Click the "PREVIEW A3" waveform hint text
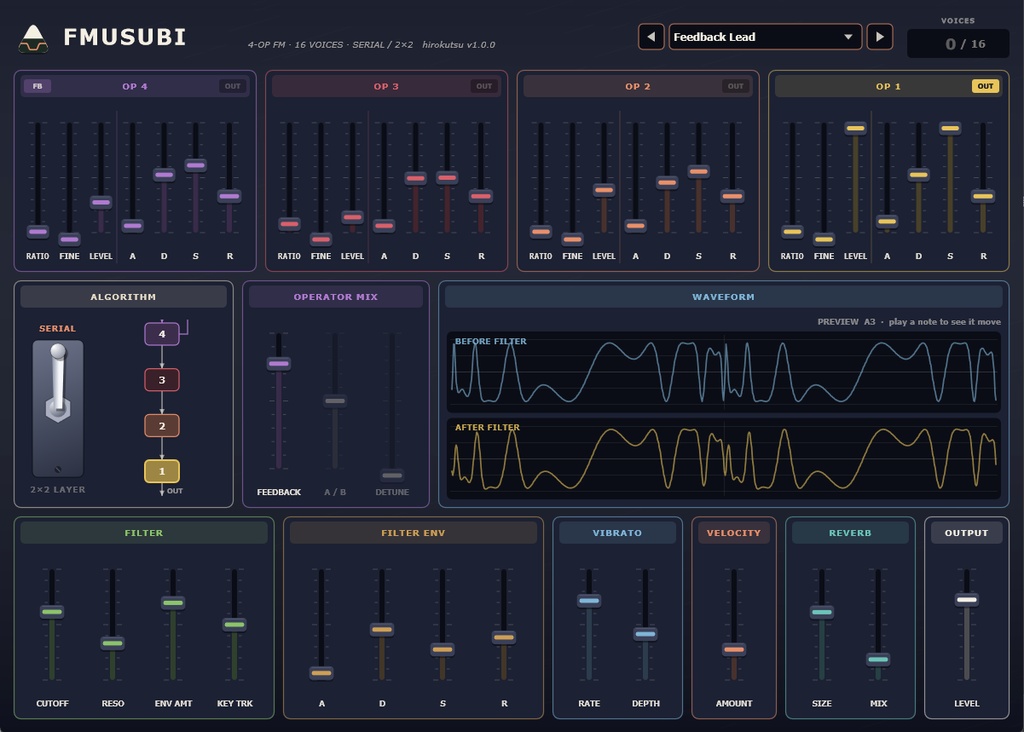Image resolution: width=1024 pixels, height=732 pixels. (846, 321)
